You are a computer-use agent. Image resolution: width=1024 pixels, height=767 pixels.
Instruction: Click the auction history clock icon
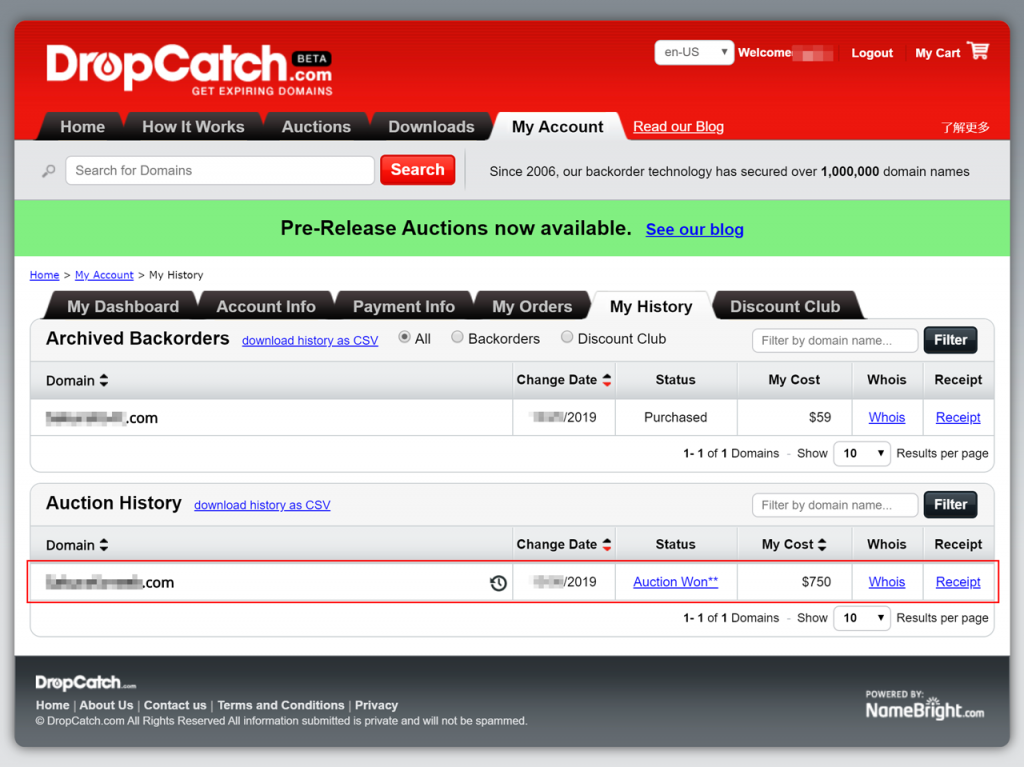tap(498, 583)
